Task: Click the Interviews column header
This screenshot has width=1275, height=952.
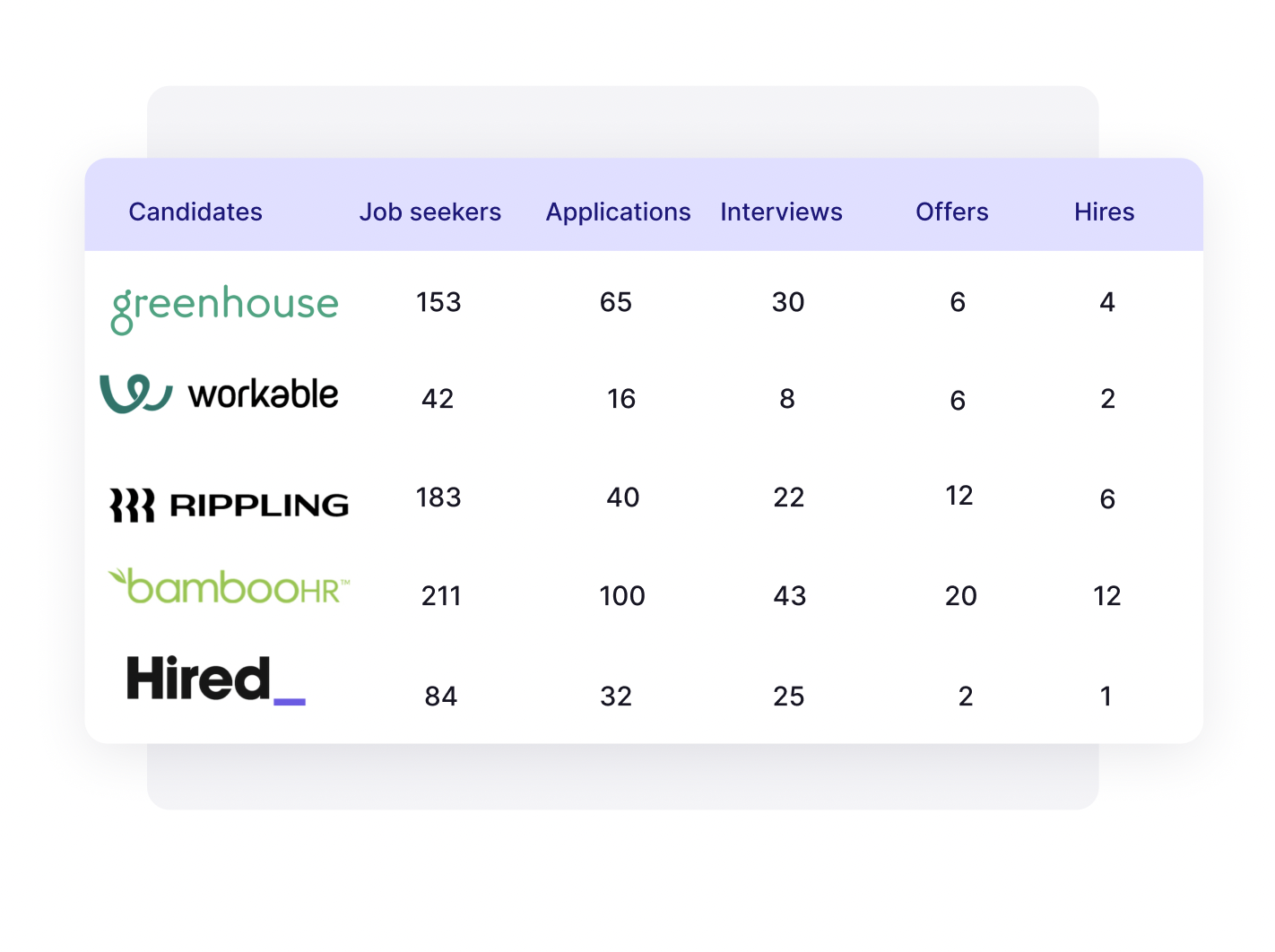Action: click(781, 212)
